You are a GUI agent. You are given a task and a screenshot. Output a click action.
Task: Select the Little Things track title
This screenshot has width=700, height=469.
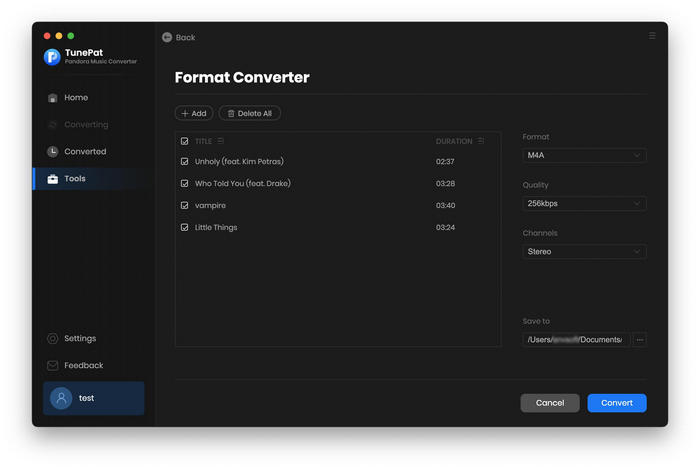click(216, 228)
